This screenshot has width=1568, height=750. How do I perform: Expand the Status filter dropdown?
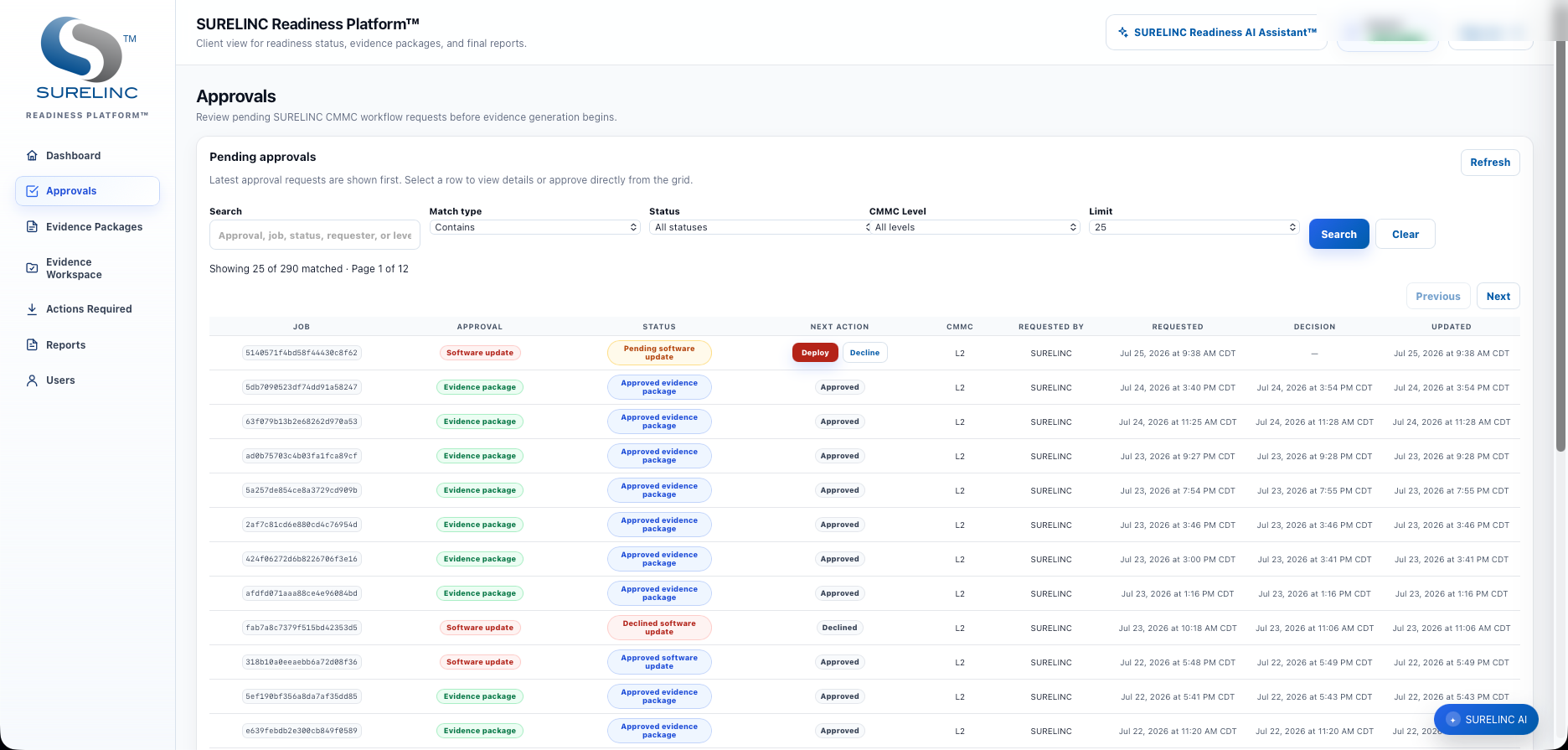pyautogui.click(x=761, y=227)
